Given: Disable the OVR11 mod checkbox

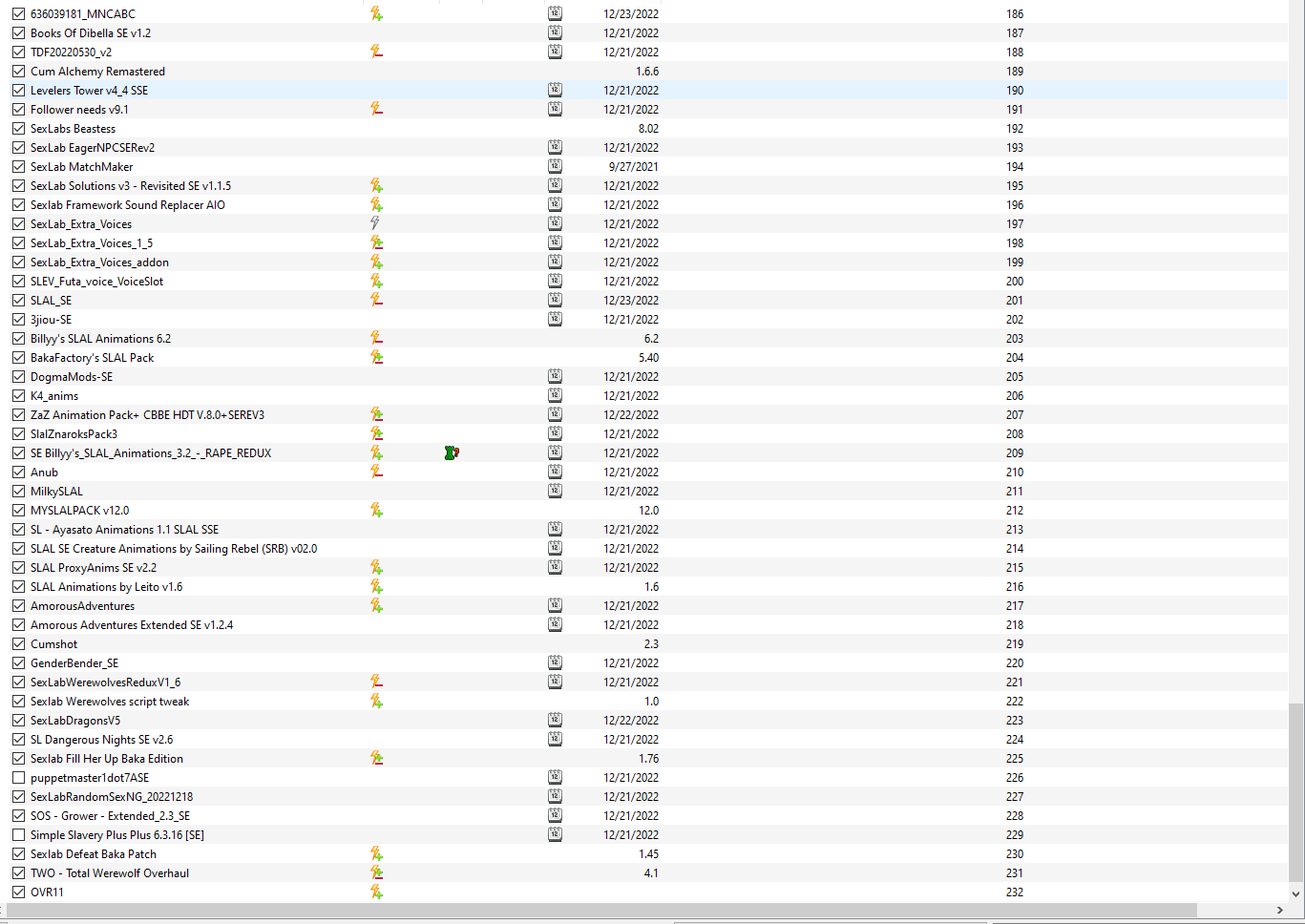Looking at the screenshot, I should coord(18,892).
